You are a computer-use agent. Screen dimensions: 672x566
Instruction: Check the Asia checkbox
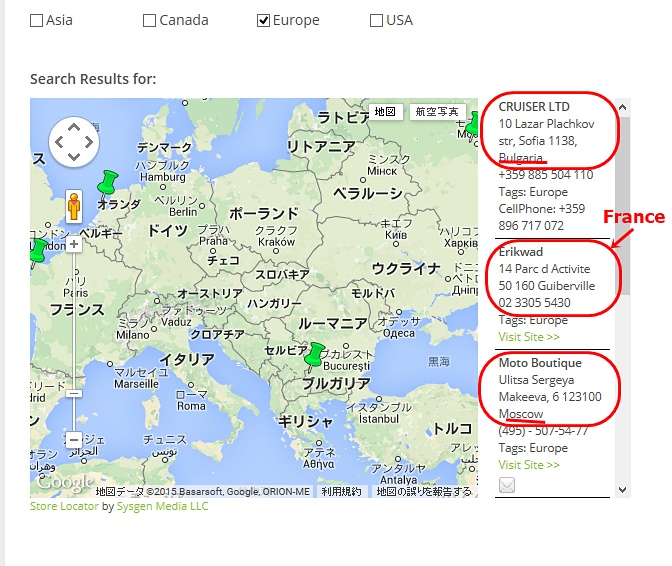pos(37,20)
